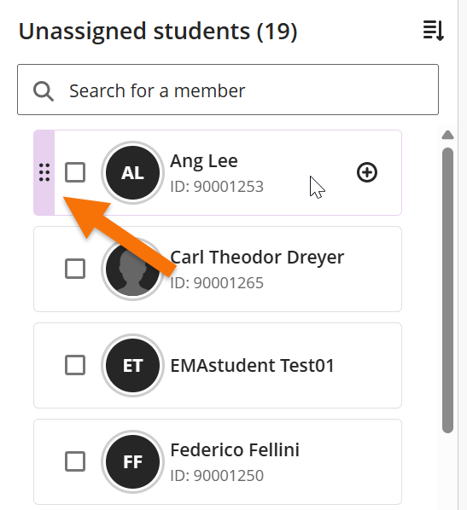Image resolution: width=467 pixels, height=510 pixels.
Task: Click the ET initials avatar
Action: [133, 365]
